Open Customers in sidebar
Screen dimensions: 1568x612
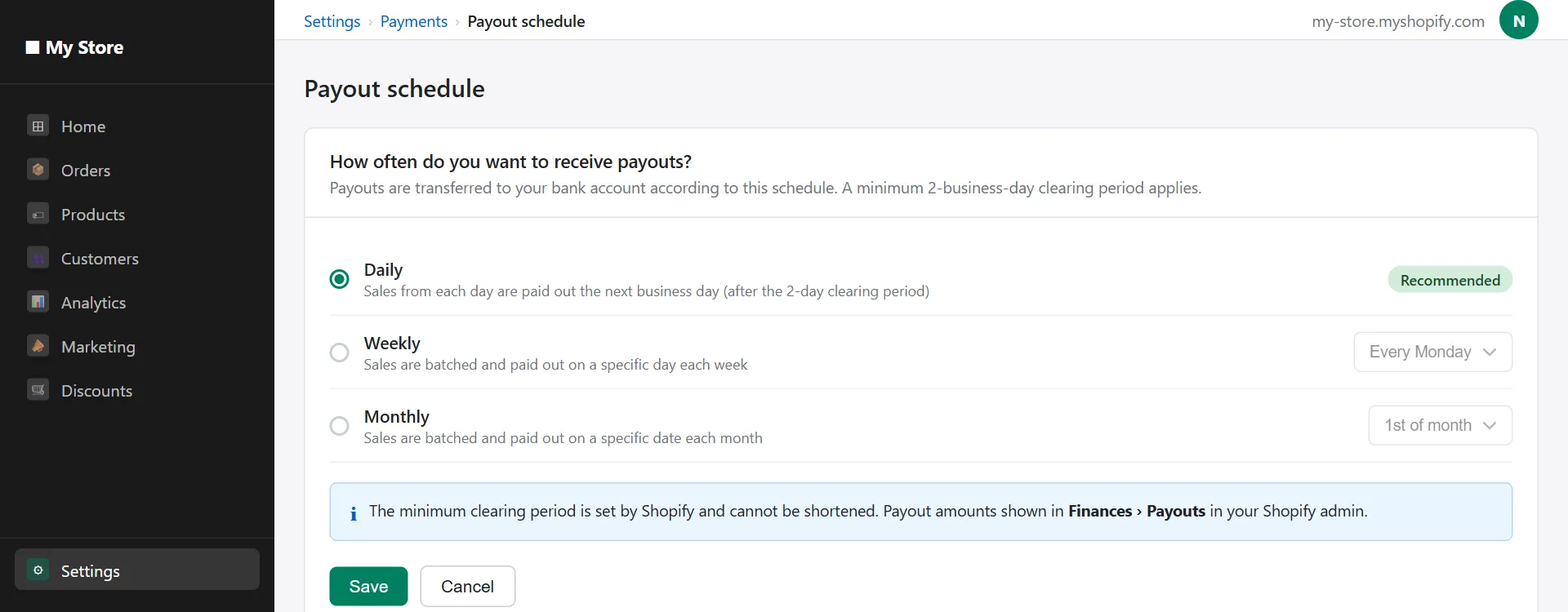pos(137,259)
